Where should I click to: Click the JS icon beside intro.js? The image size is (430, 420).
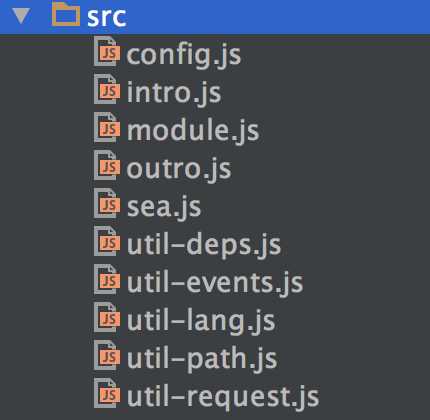coord(107,90)
